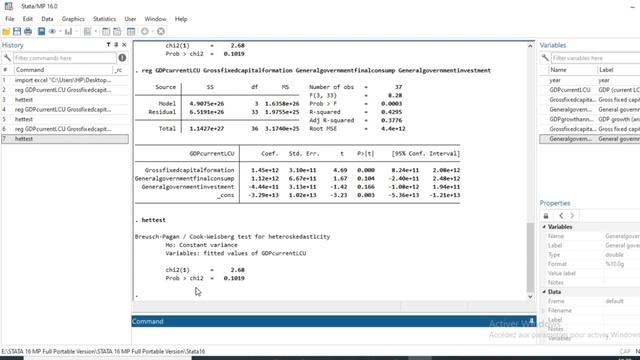
Task: Toggle the Properties lock icon
Action: (546, 216)
